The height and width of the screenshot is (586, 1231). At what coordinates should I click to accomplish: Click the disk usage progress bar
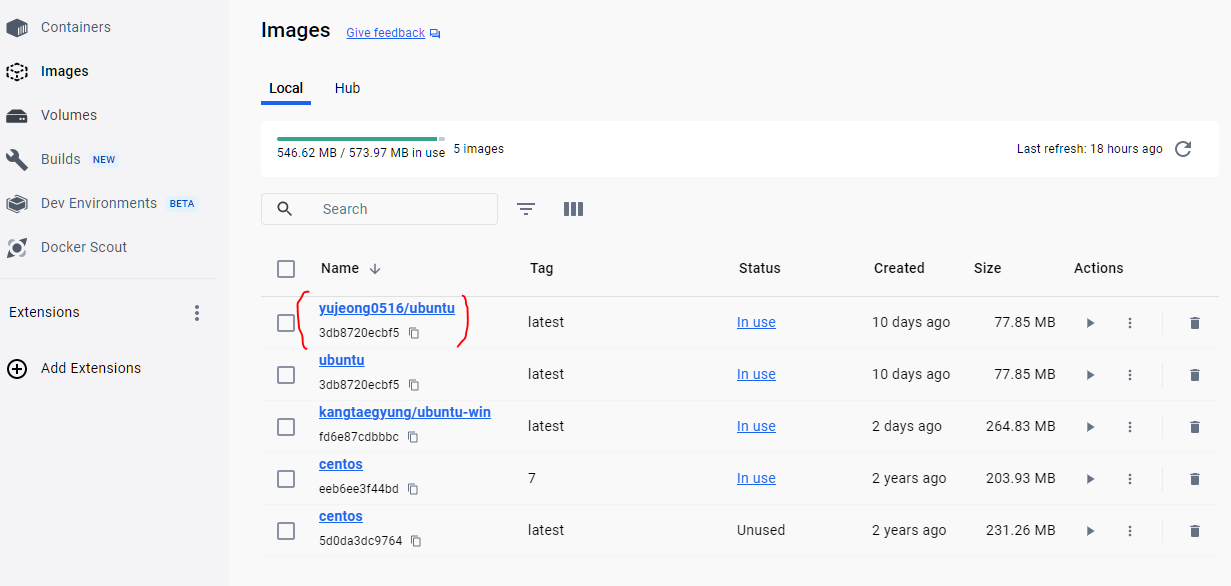click(361, 138)
